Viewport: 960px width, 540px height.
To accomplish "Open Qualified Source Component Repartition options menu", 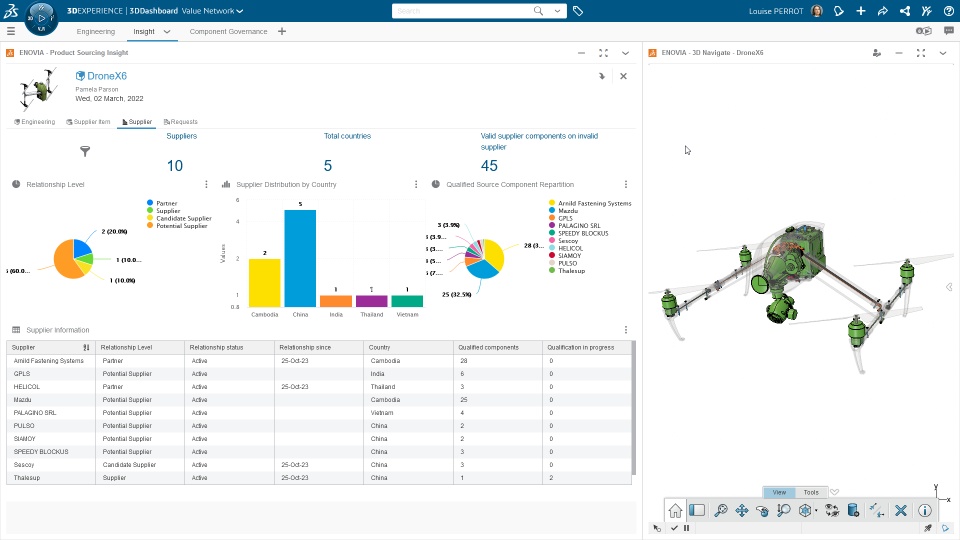I will [x=626, y=184].
